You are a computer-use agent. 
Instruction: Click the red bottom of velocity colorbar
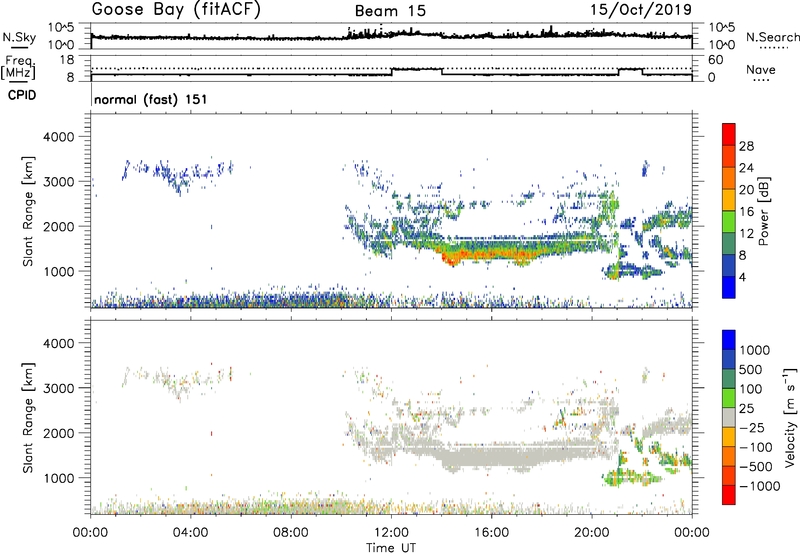(729, 495)
